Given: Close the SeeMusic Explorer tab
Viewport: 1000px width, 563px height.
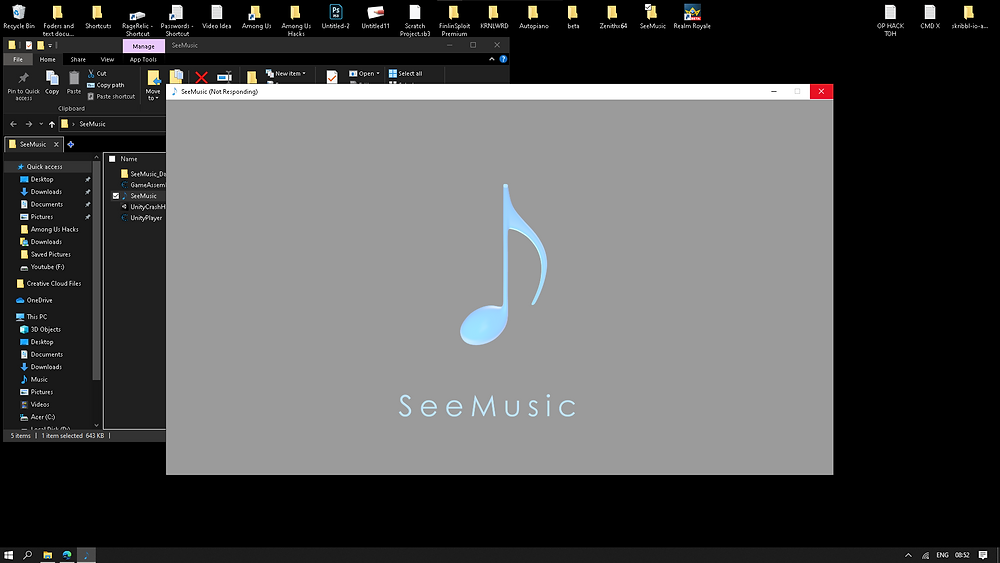Looking at the screenshot, I should coord(56,145).
